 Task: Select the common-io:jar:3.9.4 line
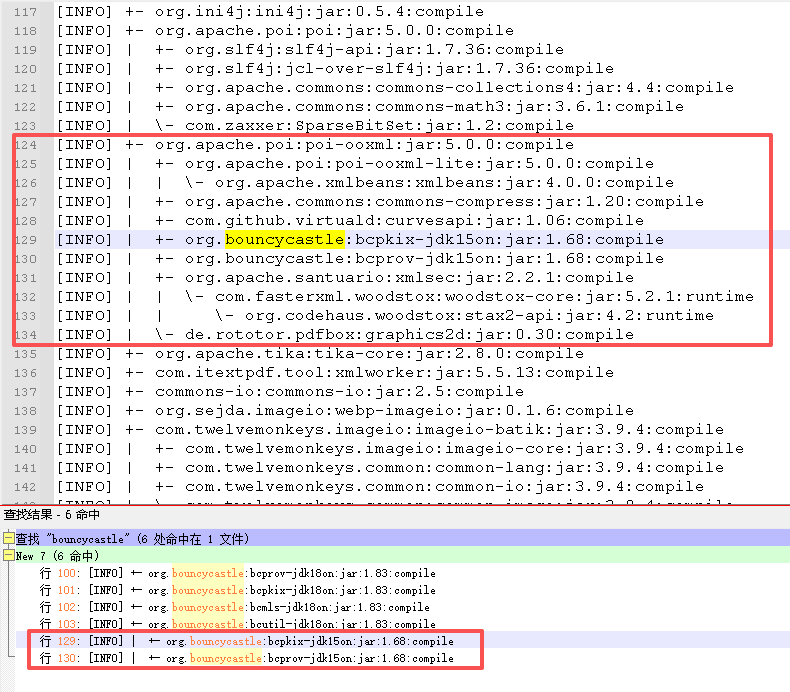pyautogui.click(x=380, y=487)
